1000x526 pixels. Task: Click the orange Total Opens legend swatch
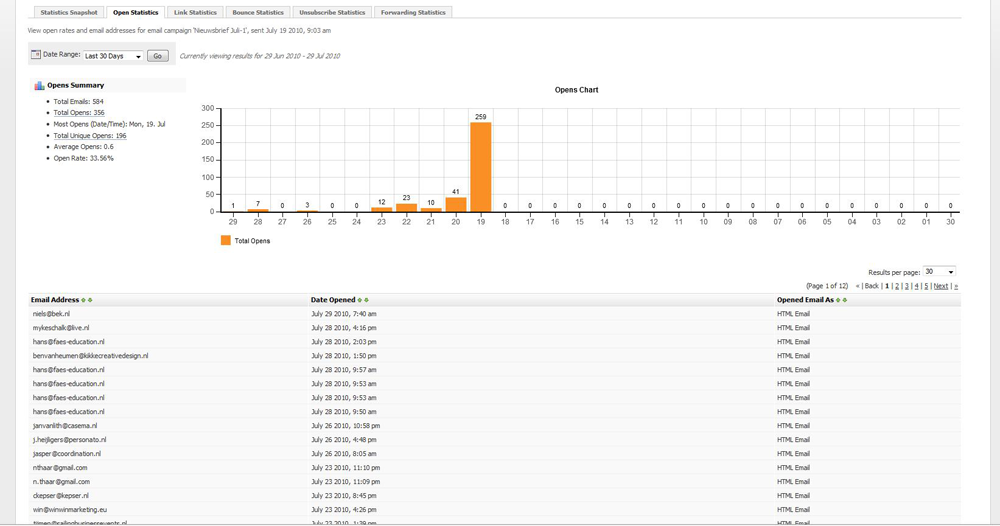225,241
